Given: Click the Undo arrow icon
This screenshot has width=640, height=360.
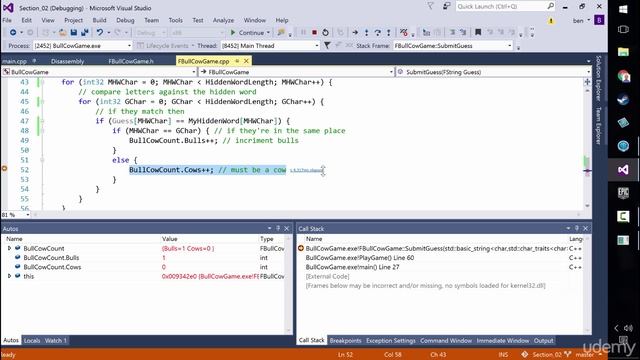Looking at the screenshot, I should [x=100, y=32].
